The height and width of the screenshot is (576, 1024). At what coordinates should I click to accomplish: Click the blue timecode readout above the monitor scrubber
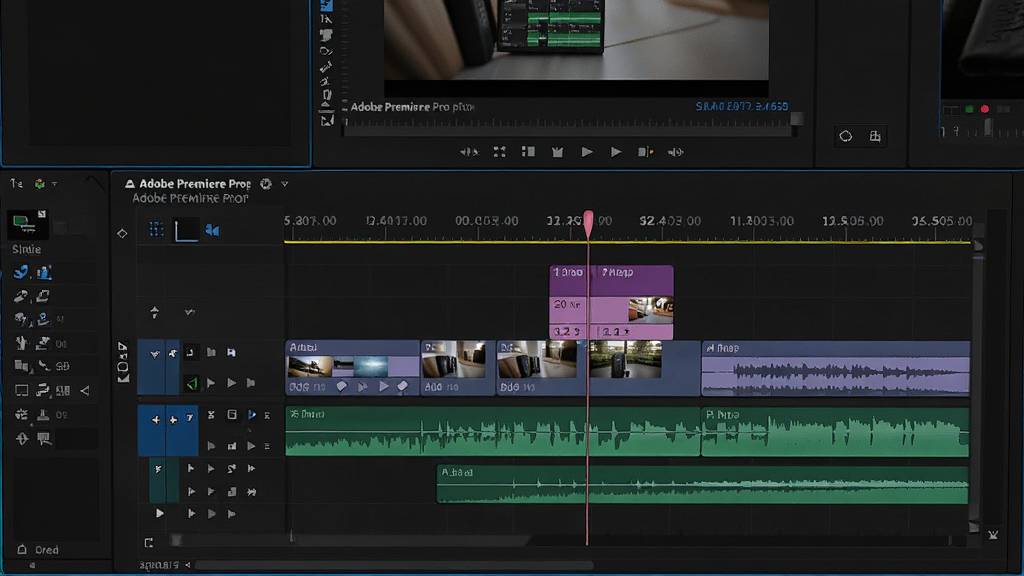pyautogui.click(x=742, y=106)
